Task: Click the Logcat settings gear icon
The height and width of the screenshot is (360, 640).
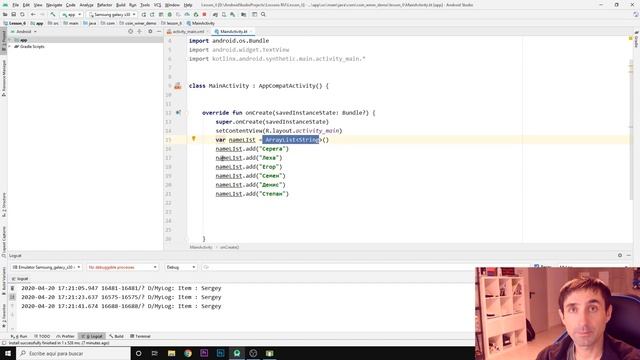Action: click(620, 255)
